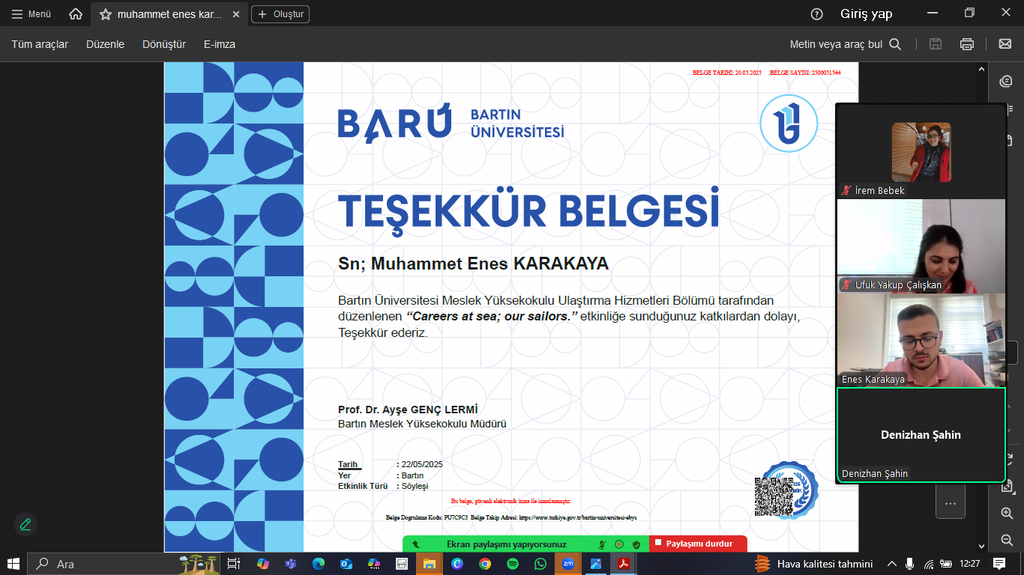Open the E-imza tab
This screenshot has height=575, width=1024.
tap(219, 44)
